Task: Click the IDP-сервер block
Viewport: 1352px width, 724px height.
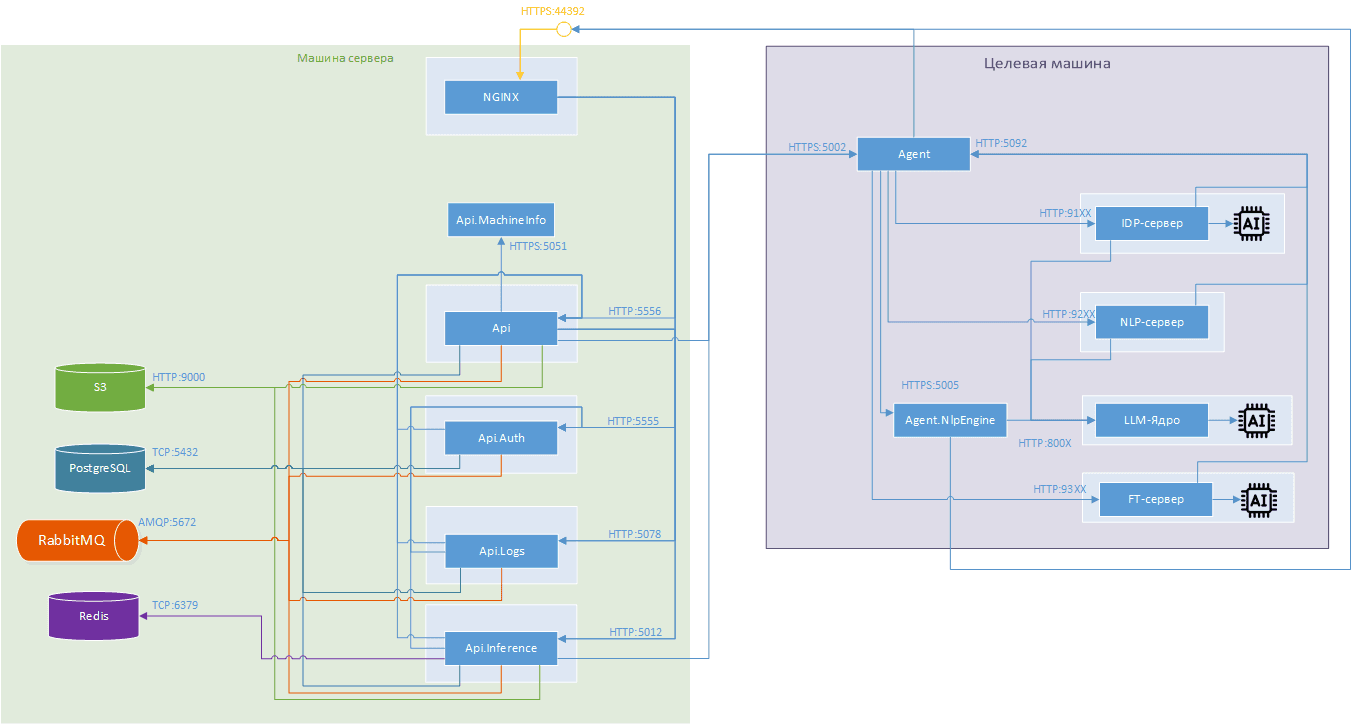Action: 1151,223
